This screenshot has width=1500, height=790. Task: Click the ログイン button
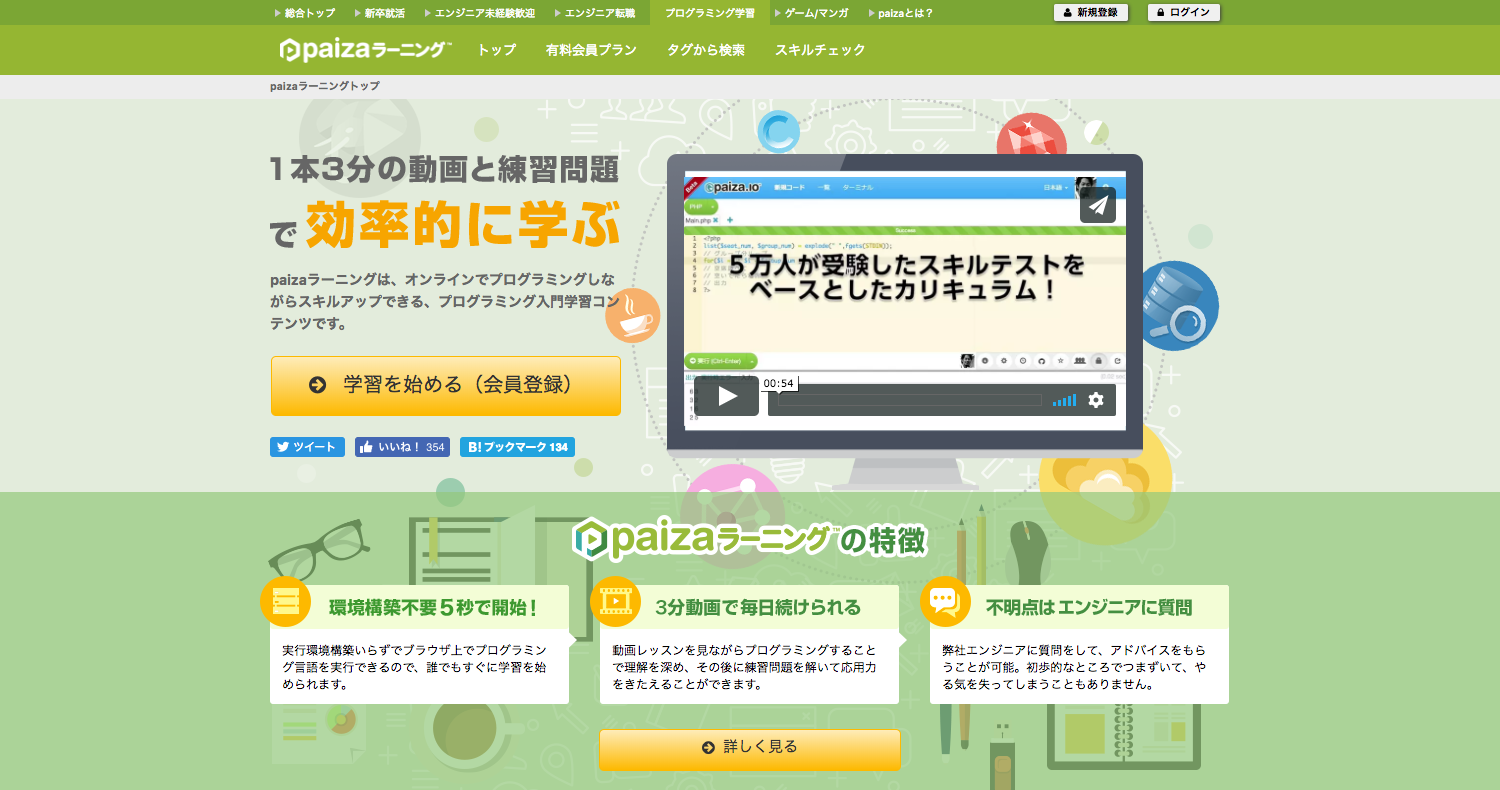[1184, 13]
